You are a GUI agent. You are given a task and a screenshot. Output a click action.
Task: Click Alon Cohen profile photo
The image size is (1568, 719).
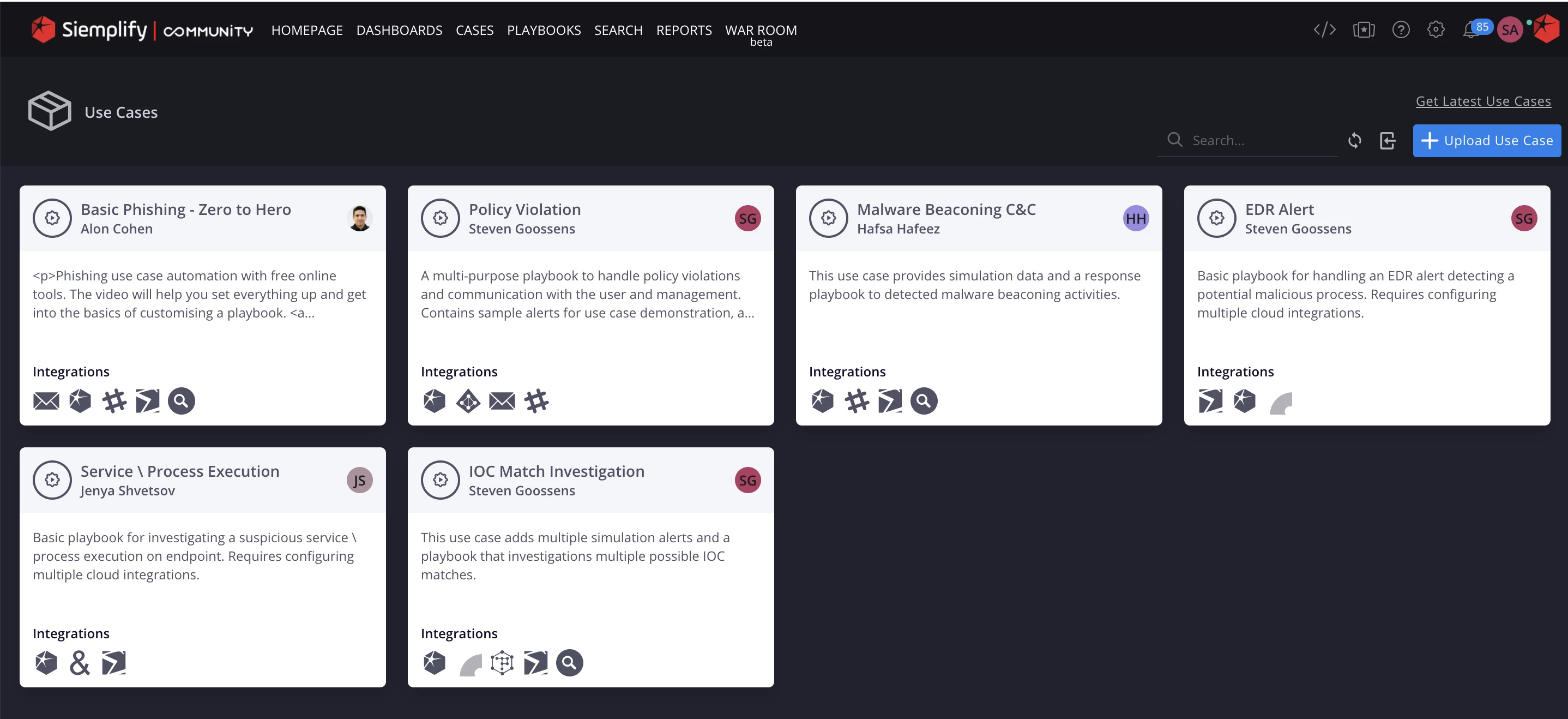360,218
